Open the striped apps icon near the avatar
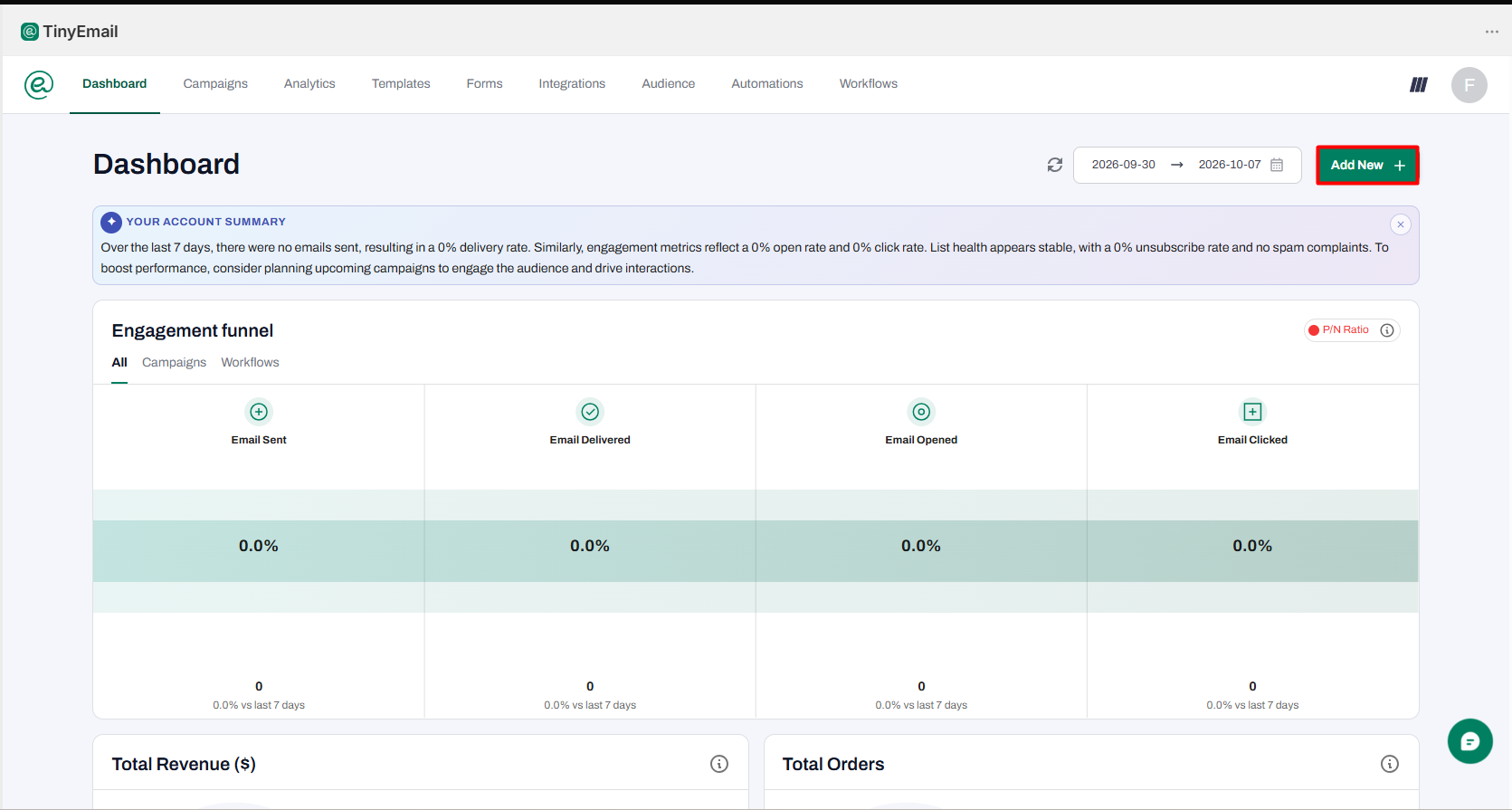Screen dimensions: 1512x810 [1419, 84]
